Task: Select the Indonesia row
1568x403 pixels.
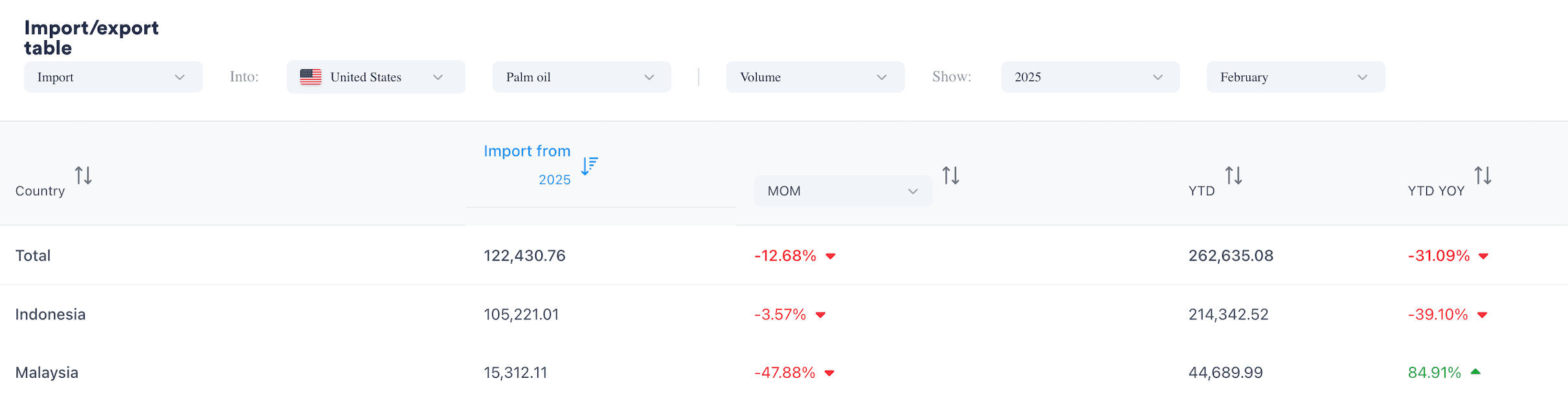Action: pos(50,314)
